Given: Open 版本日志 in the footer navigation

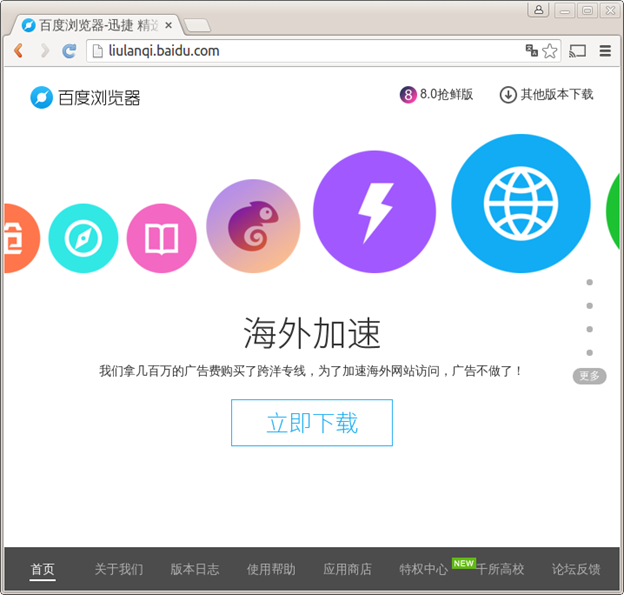Looking at the screenshot, I should [195, 569].
